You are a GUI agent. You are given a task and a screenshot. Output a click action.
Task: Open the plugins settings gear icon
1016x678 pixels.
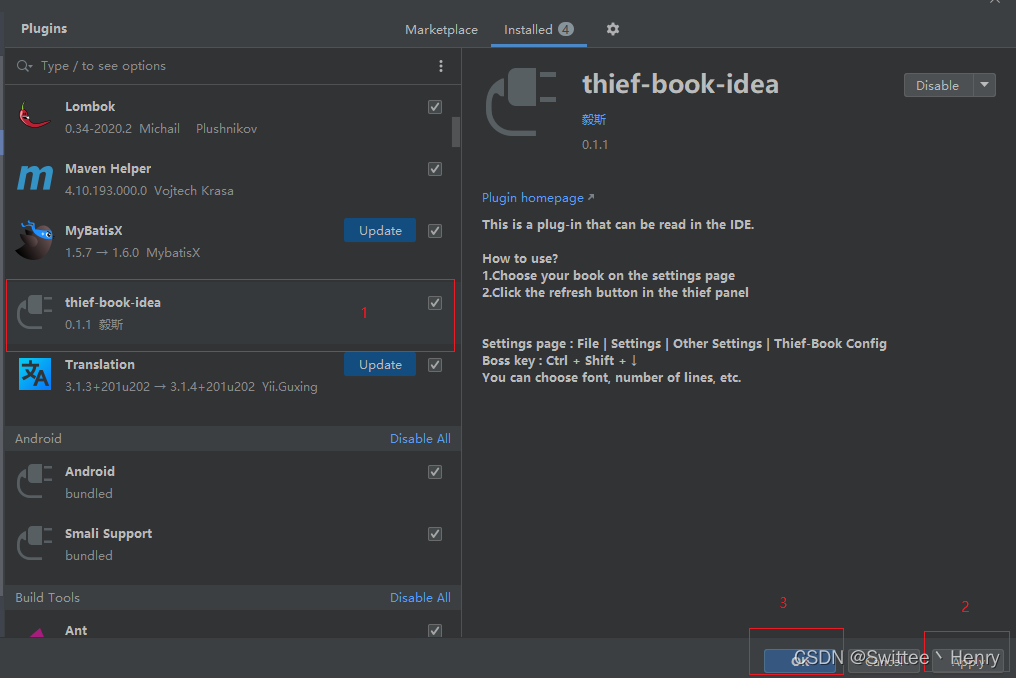point(612,29)
